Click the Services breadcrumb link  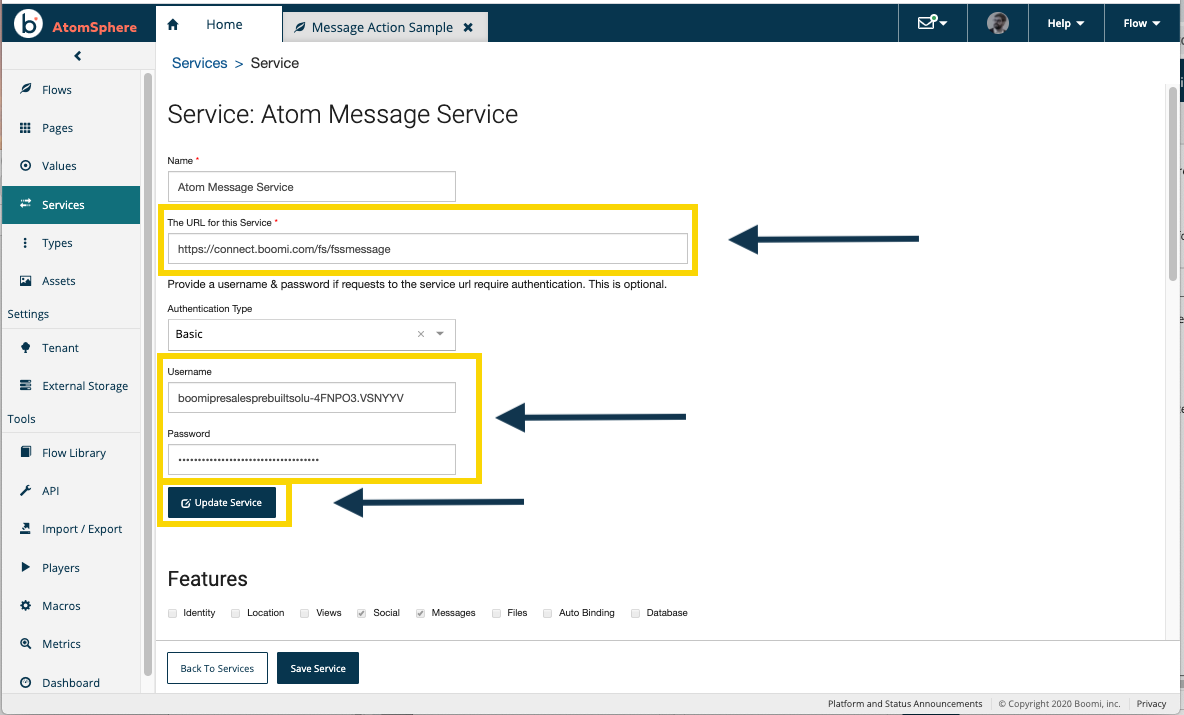point(199,62)
